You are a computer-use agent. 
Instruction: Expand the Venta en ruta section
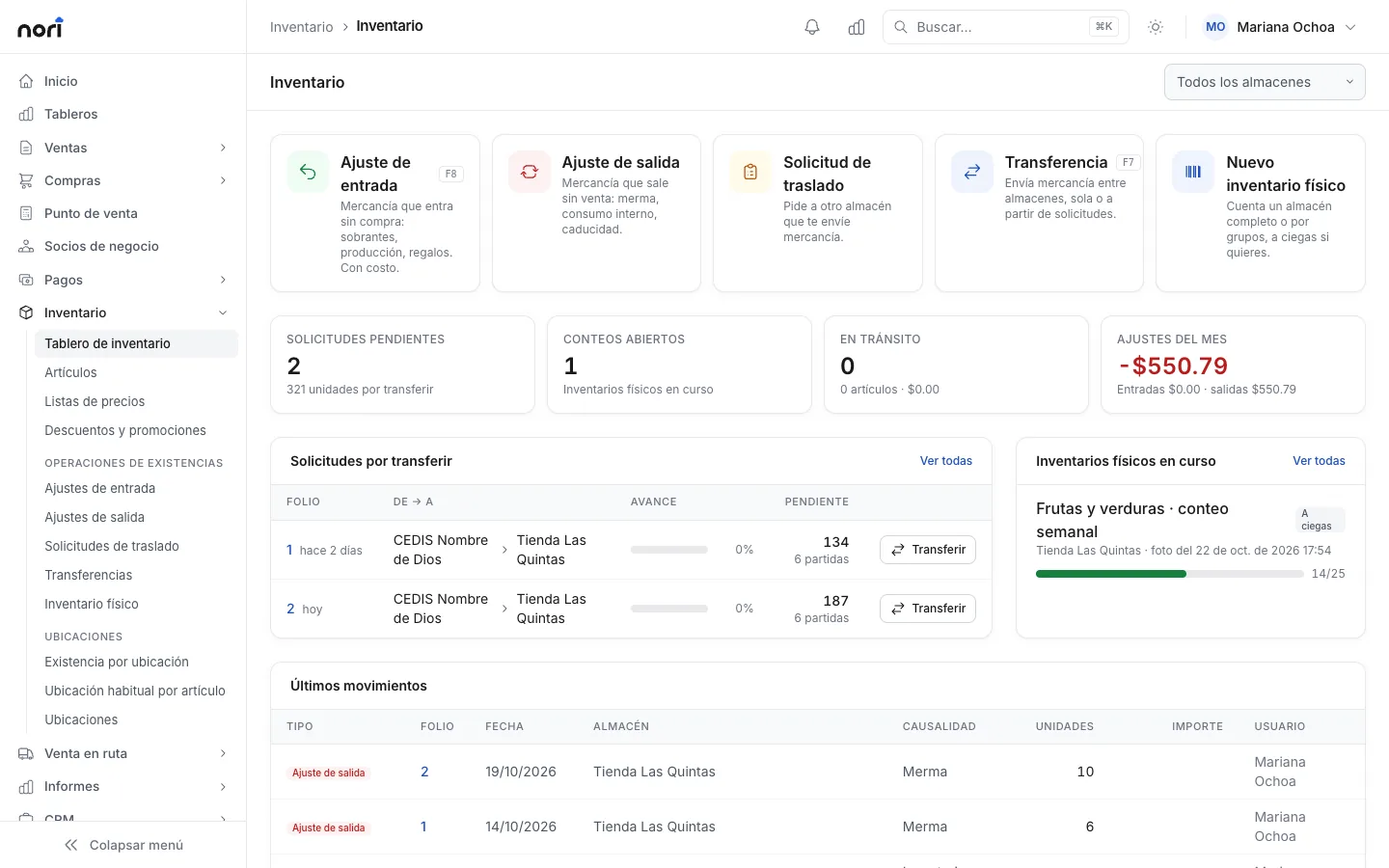[x=123, y=753]
